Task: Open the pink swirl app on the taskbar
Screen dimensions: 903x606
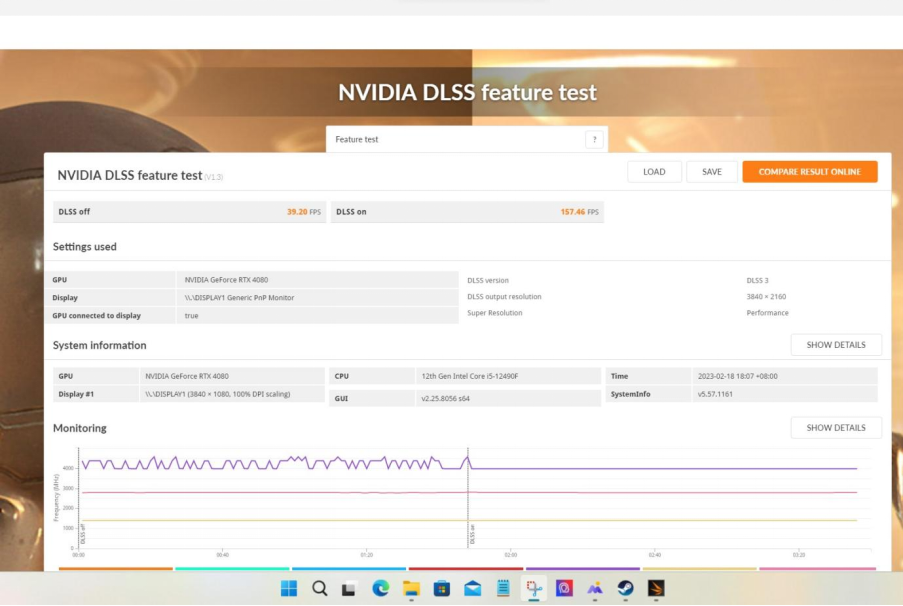Action: point(564,588)
